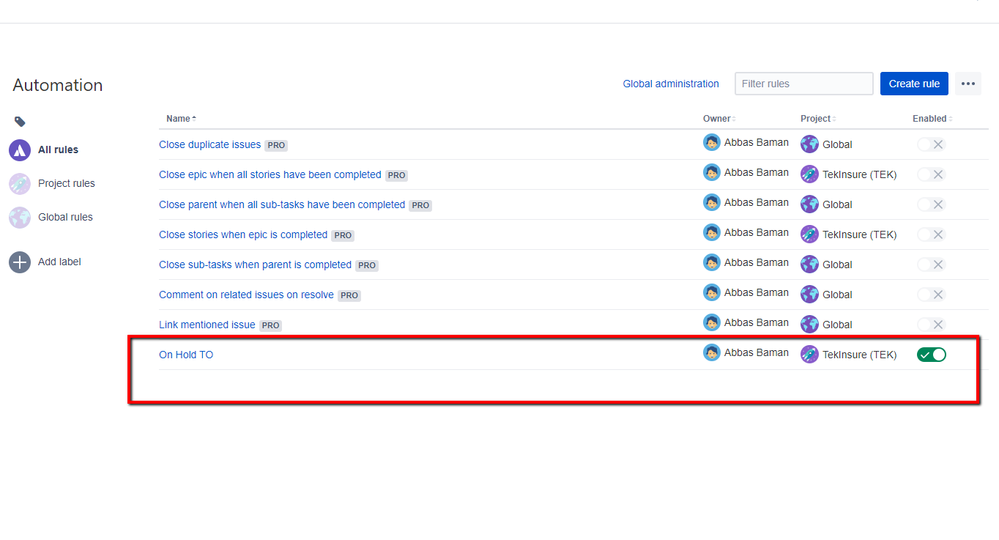The image size is (999, 540).
Task: Open Close stories when epic is completed rule
Action: click(x=243, y=234)
